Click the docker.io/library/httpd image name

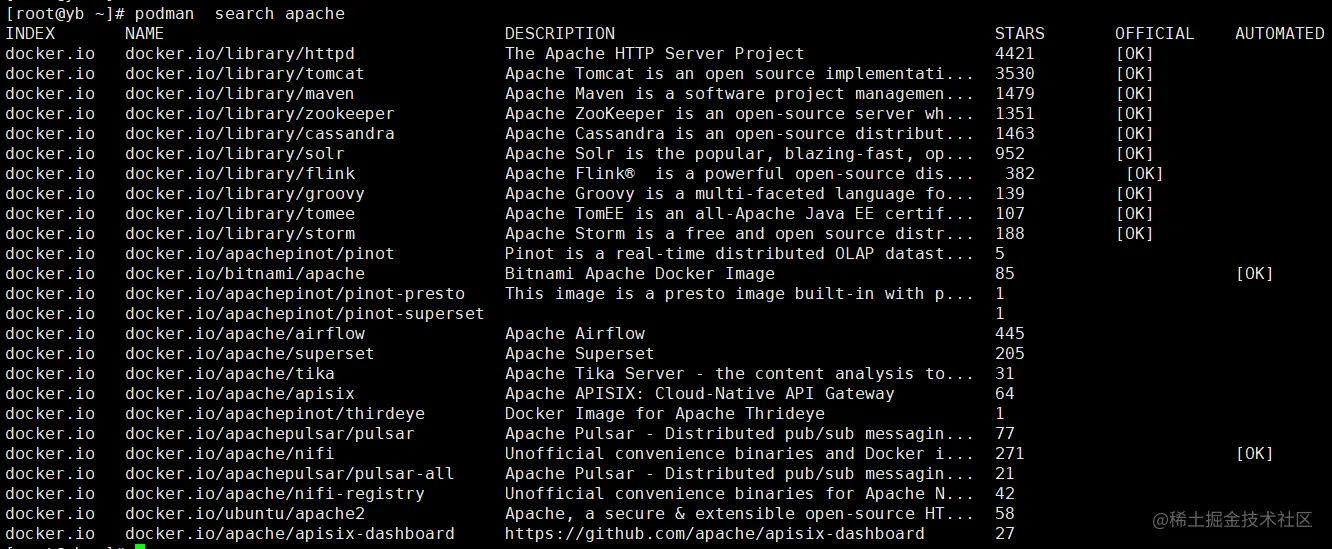coord(239,54)
